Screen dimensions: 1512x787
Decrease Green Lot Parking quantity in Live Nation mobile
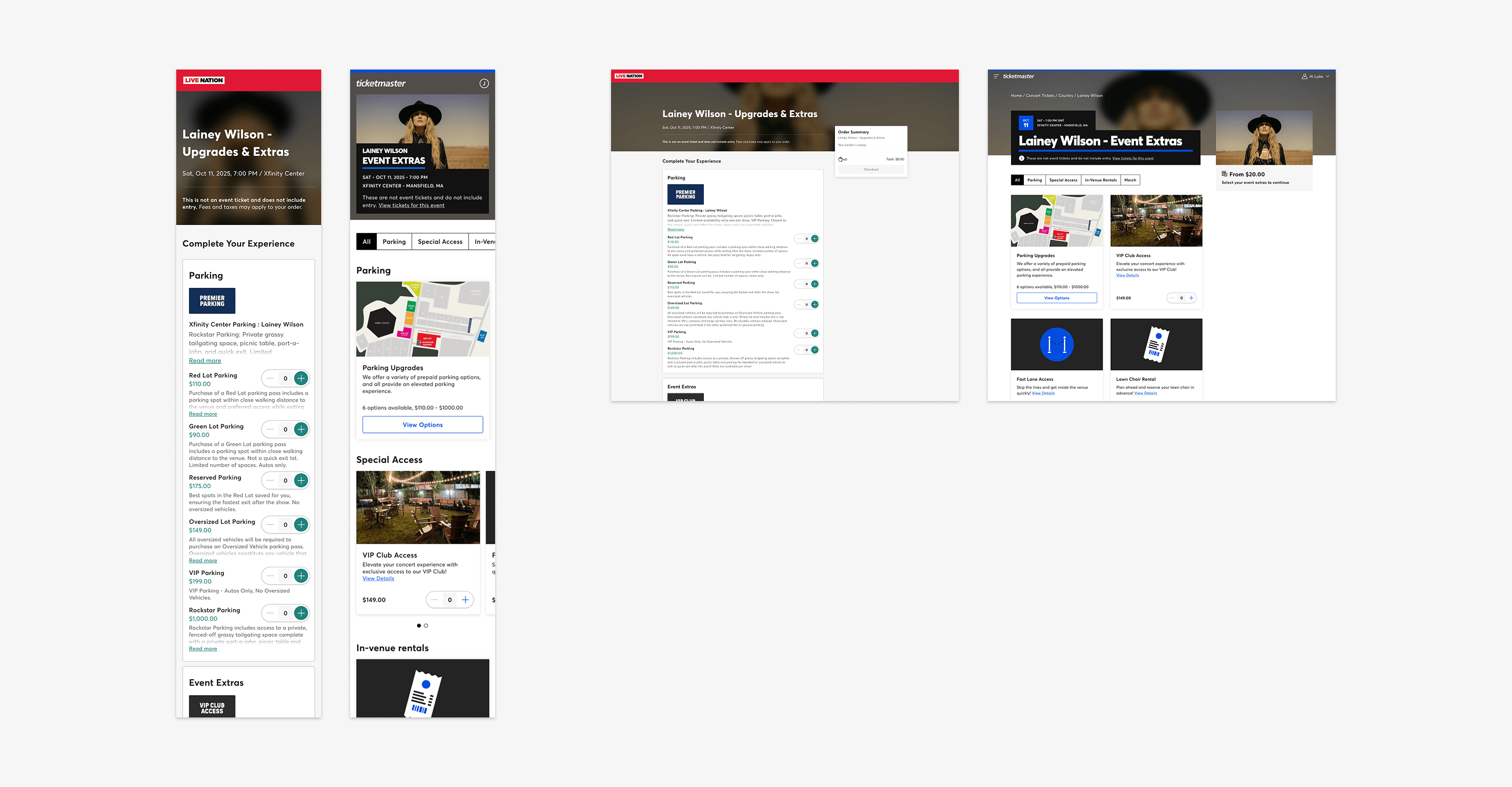[x=270, y=429]
